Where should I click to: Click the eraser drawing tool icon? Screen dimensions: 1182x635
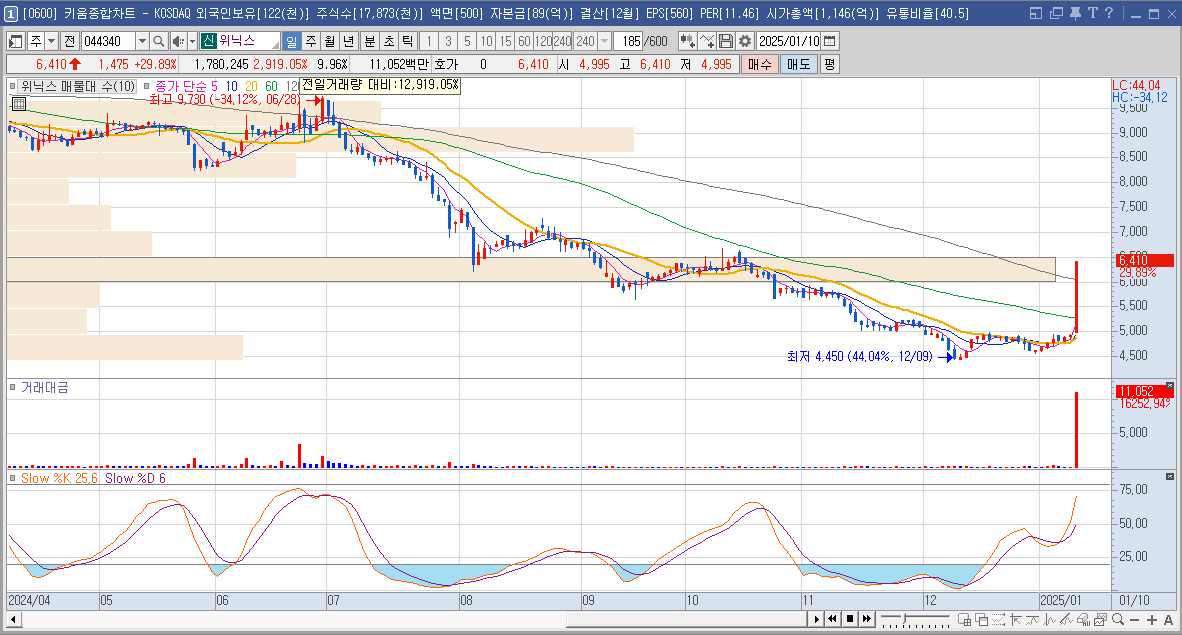[x=1083, y=620]
